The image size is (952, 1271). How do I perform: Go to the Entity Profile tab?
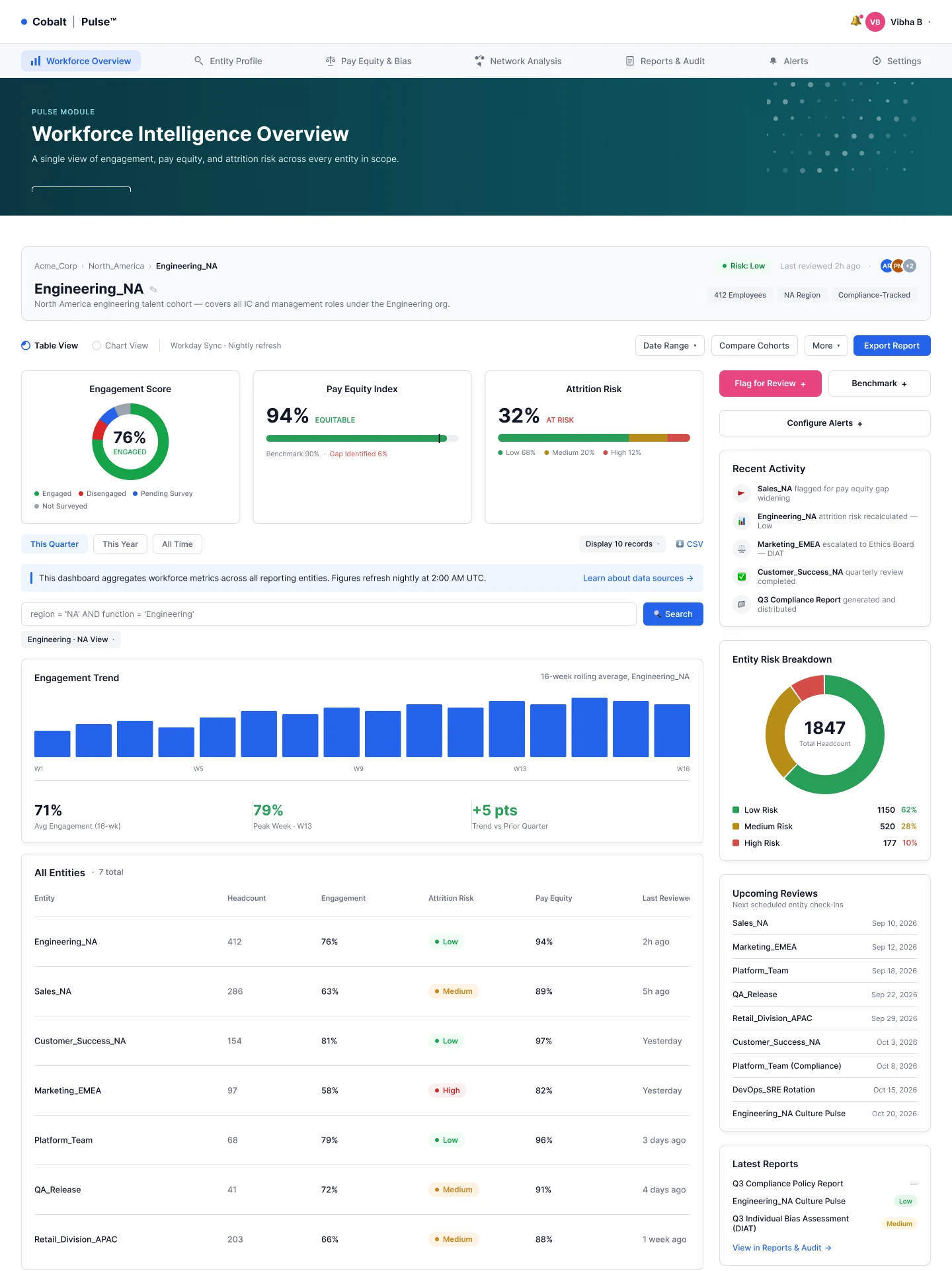coord(228,61)
